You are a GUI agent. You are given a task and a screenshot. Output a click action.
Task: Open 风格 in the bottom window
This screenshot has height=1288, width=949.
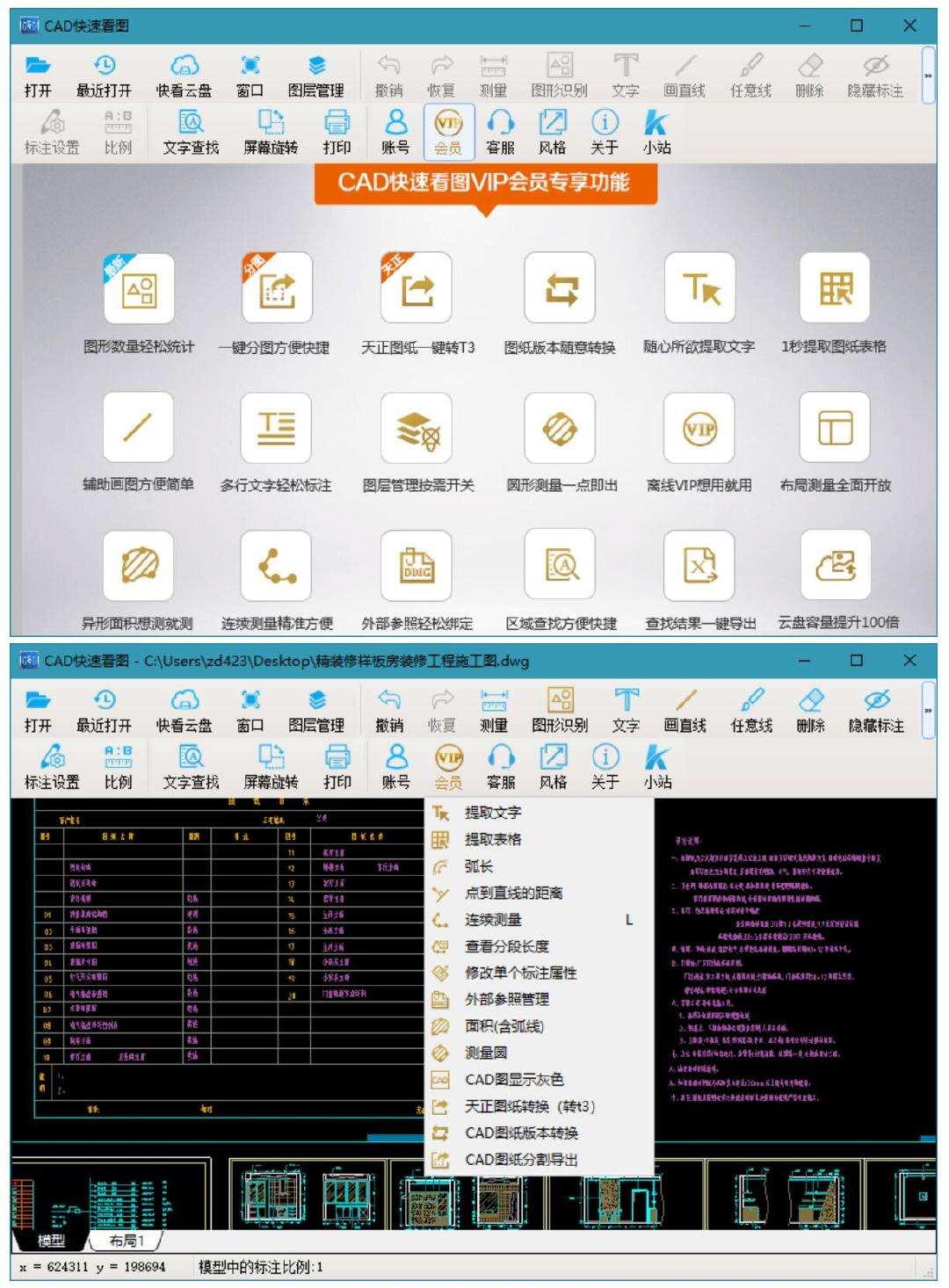click(552, 767)
